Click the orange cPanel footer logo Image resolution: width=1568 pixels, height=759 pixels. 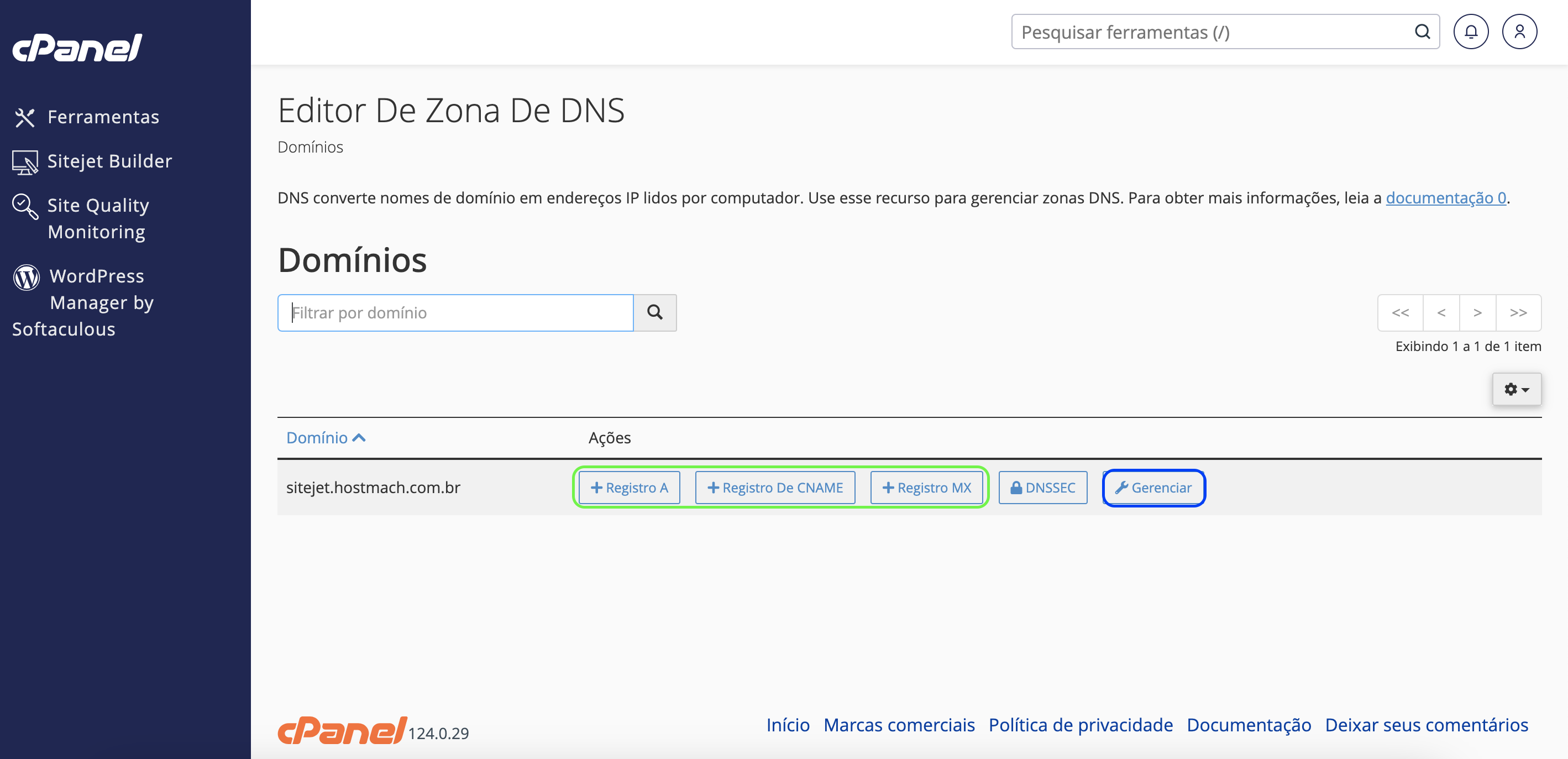pos(342,730)
